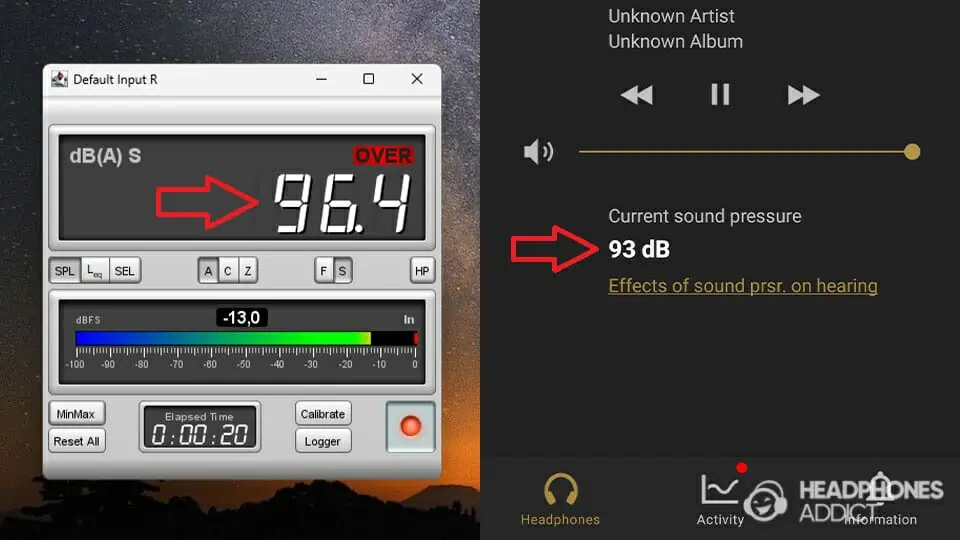This screenshot has height=540, width=960.
Task: Click the Unknown Artist text
Action: click(x=671, y=16)
